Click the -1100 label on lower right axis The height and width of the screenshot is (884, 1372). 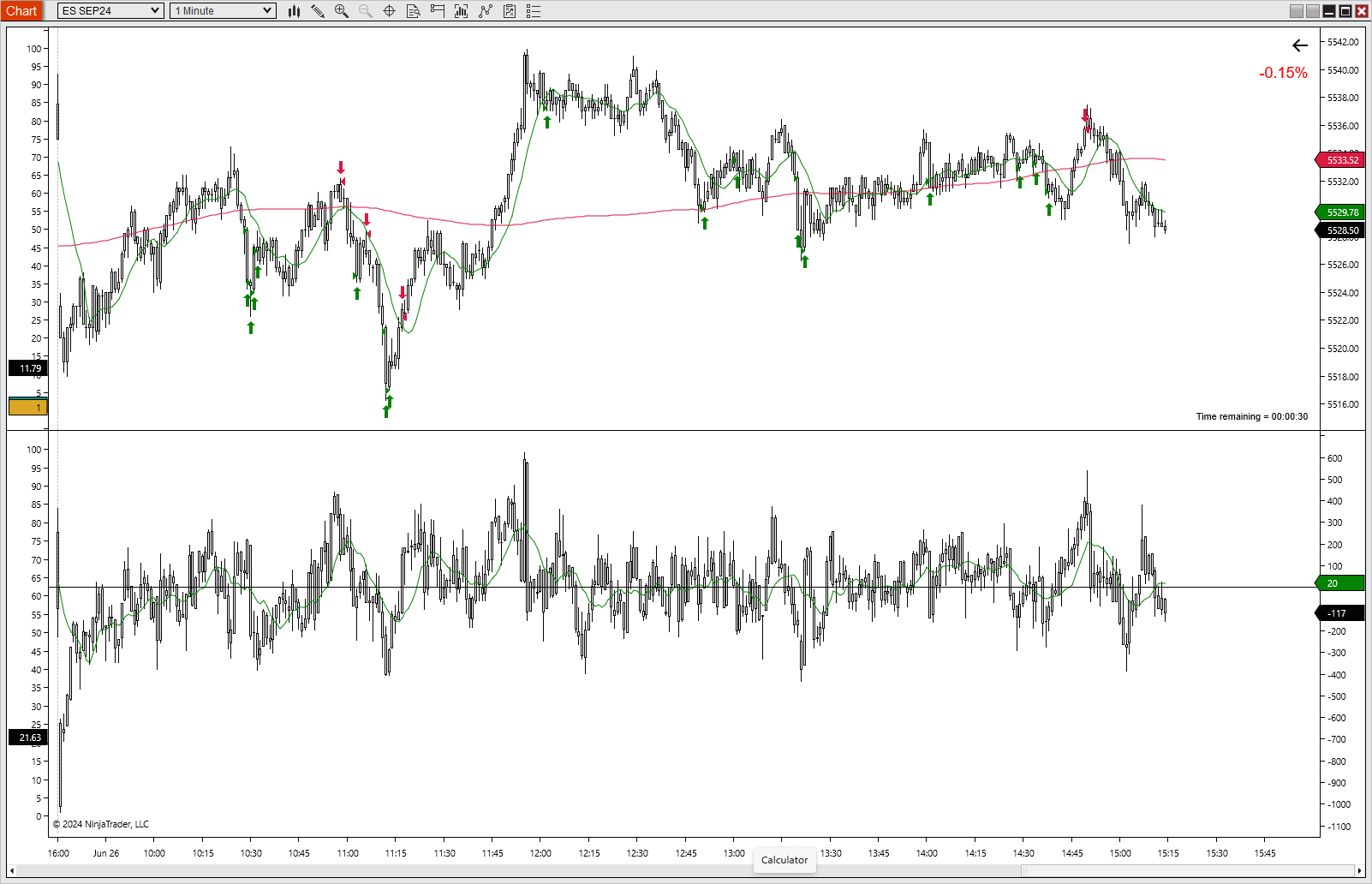pos(1339,827)
